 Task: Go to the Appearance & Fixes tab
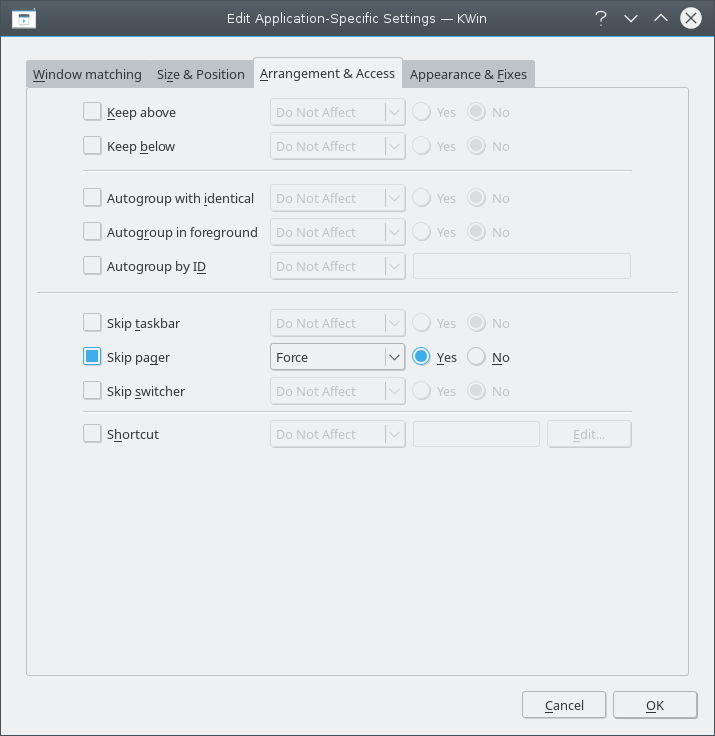pos(468,75)
